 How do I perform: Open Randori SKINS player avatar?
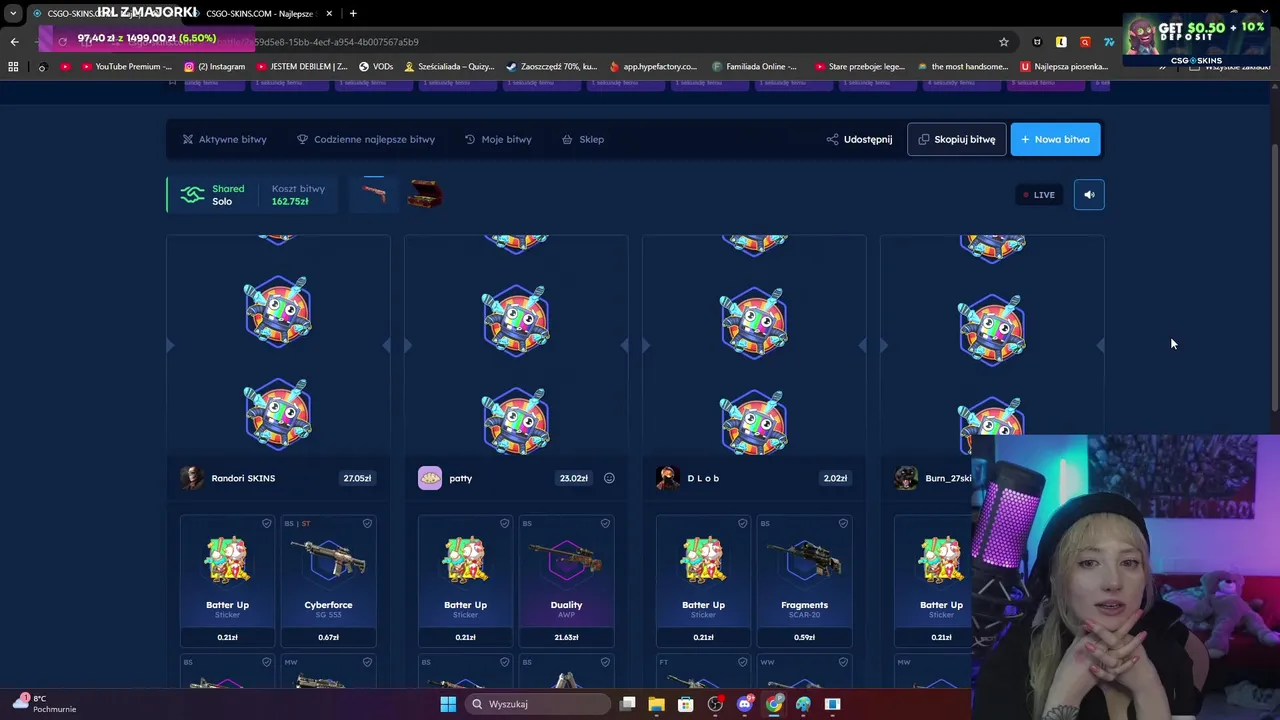tap(192, 478)
